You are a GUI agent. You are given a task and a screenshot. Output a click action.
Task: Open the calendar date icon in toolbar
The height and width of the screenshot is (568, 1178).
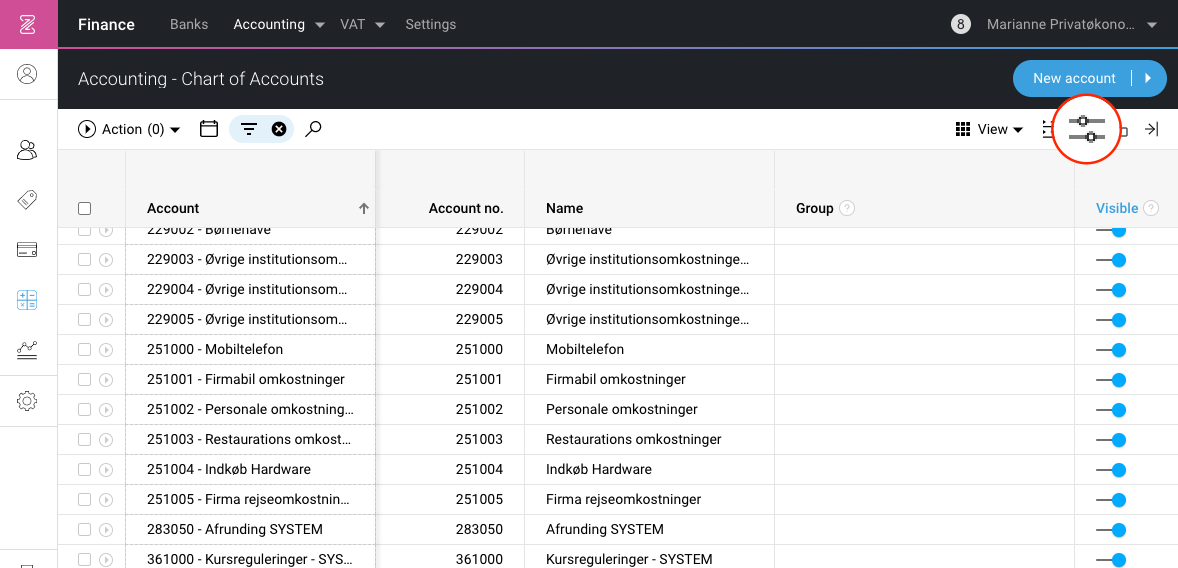(x=209, y=129)
